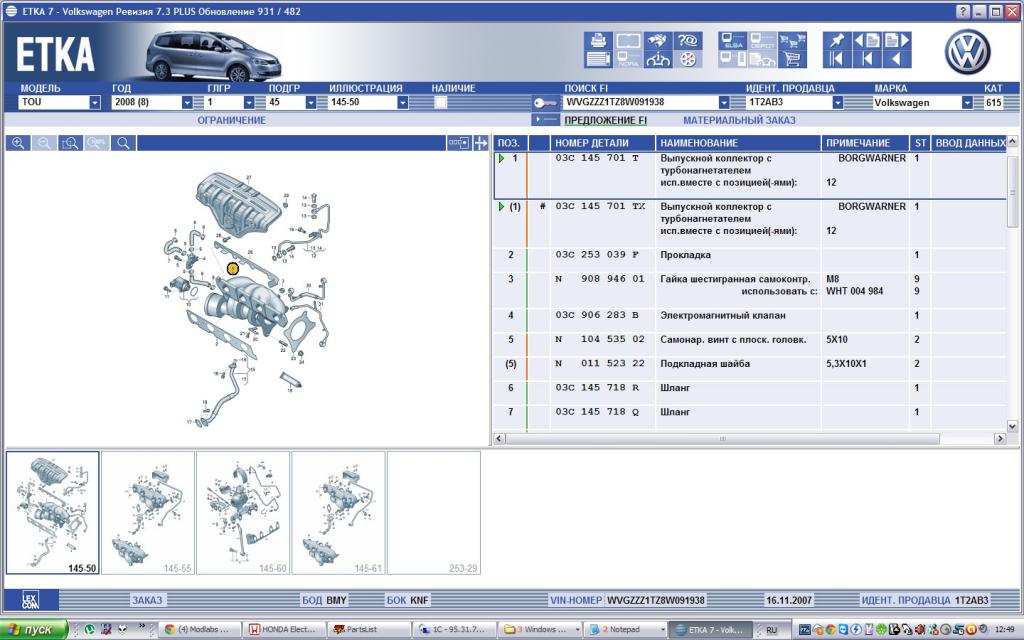Select illustration thumbnail 145-50
Screen dimensions: 1024x640
coord(53,513)
